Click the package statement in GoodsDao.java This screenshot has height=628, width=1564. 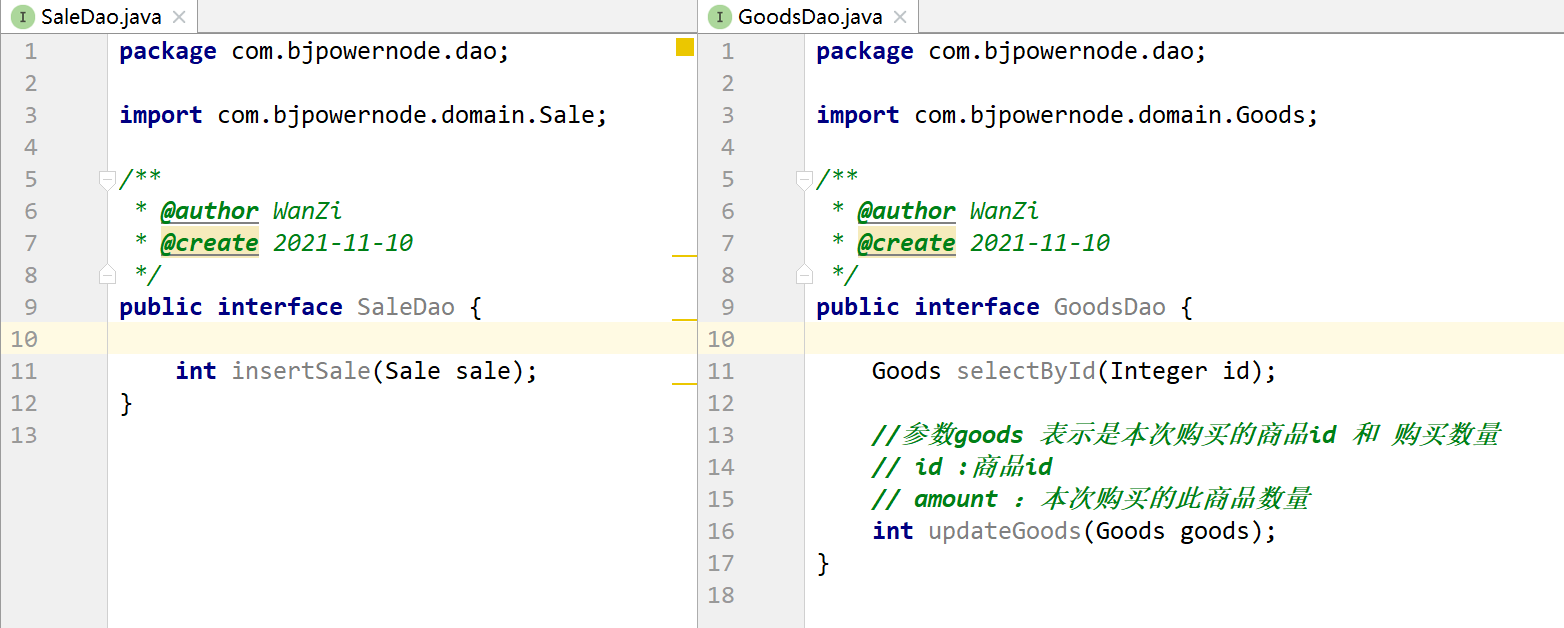click(1012, 51)
